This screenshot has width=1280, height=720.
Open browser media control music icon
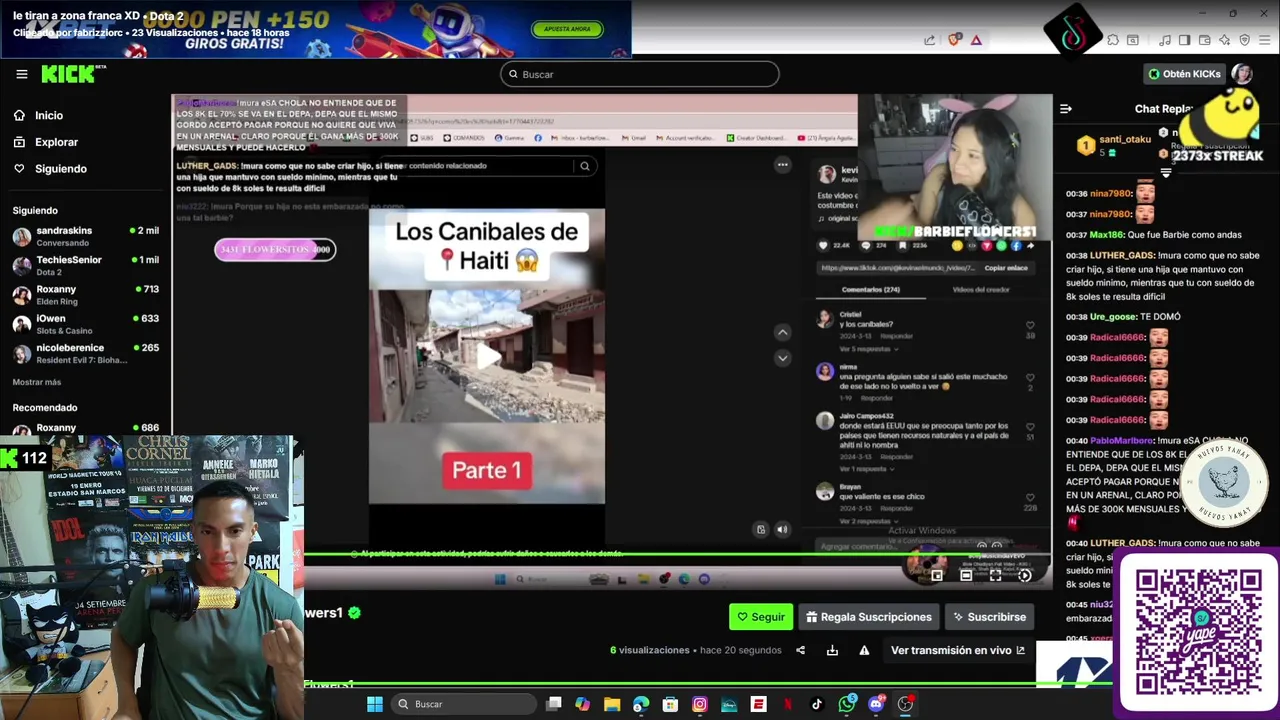pyautogui.click(x=1164, y=40)
